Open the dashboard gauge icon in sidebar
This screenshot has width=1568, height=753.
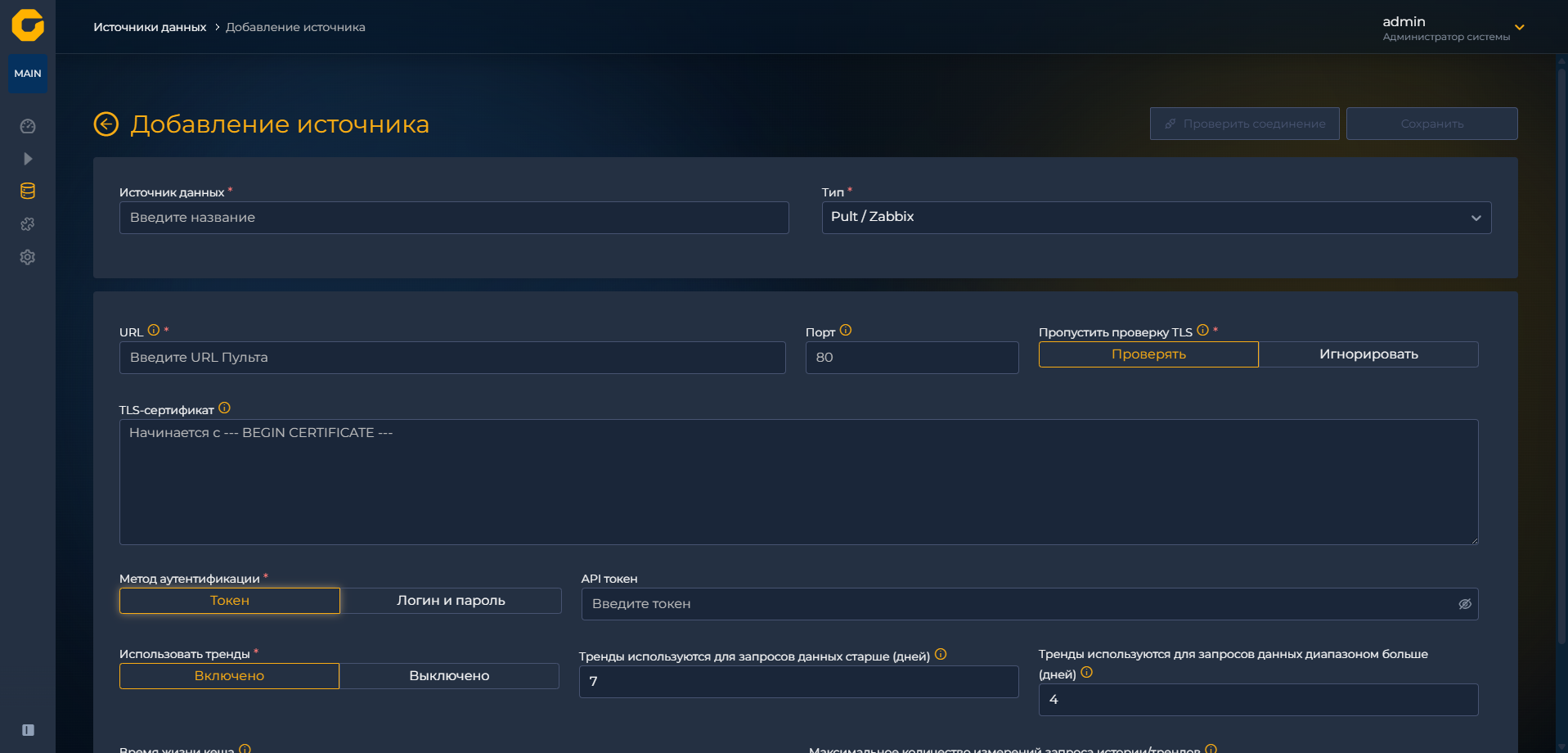click(28, 126)
